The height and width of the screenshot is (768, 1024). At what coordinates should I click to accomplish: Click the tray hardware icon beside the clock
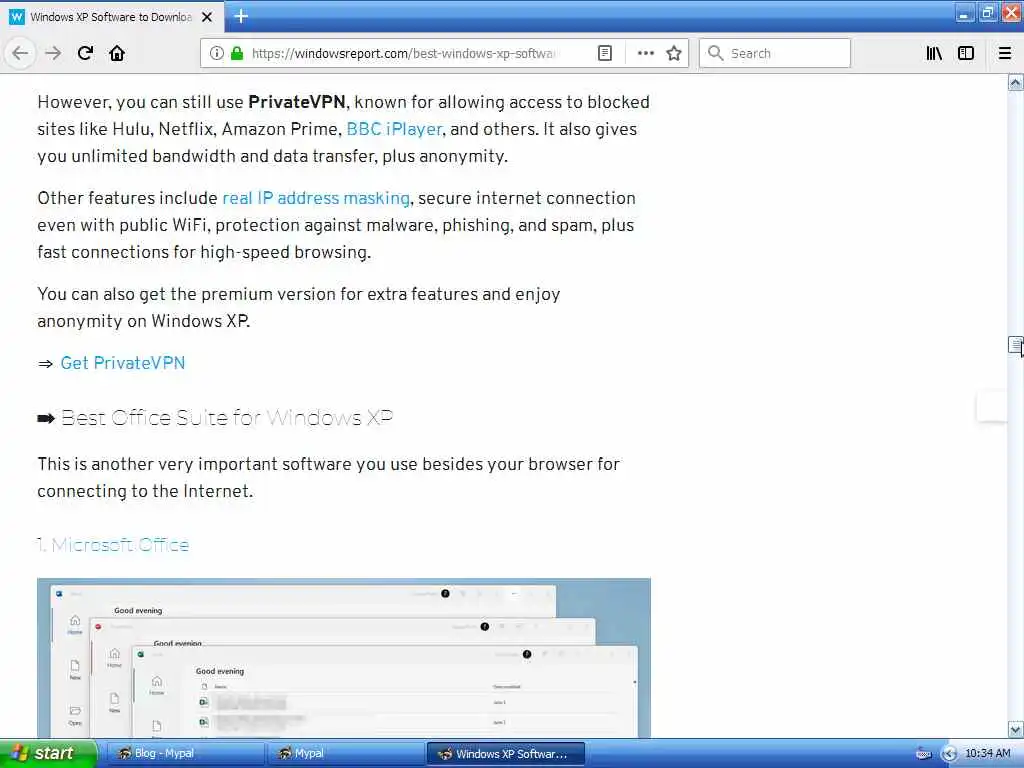tap(923, 754)
